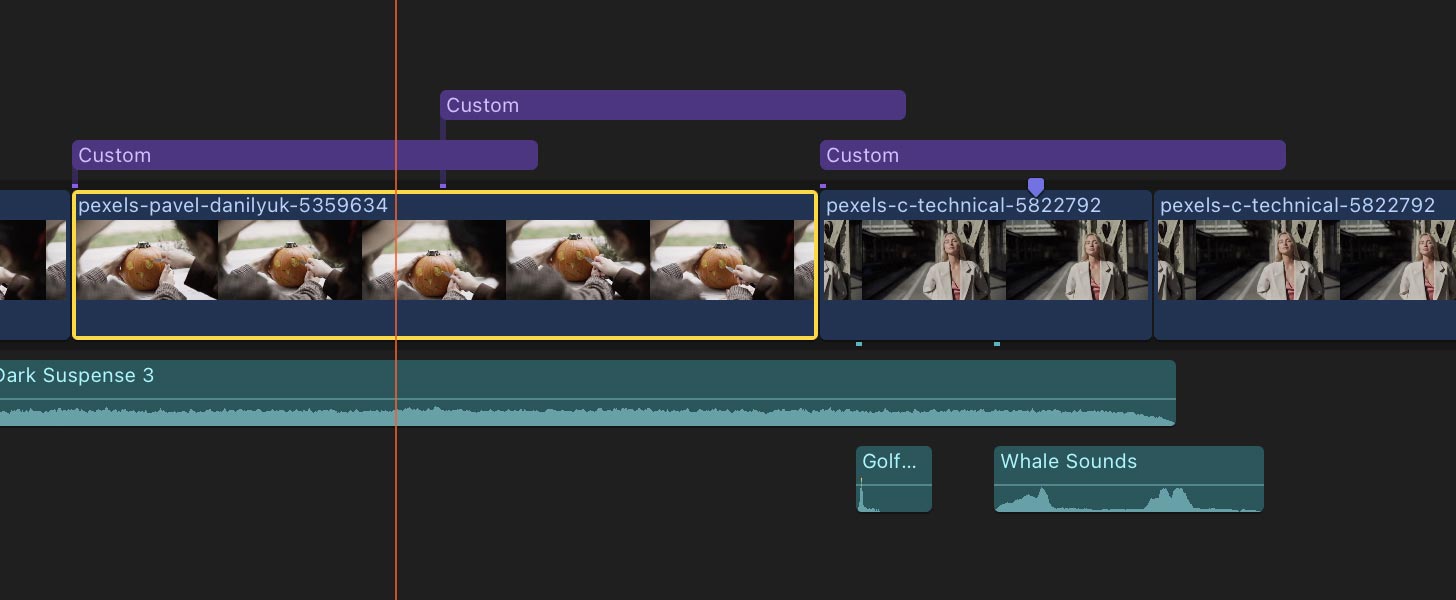Select the topmost purple Custom title clip
This screenshot has width=1456, height=600.
click(673, 105)
